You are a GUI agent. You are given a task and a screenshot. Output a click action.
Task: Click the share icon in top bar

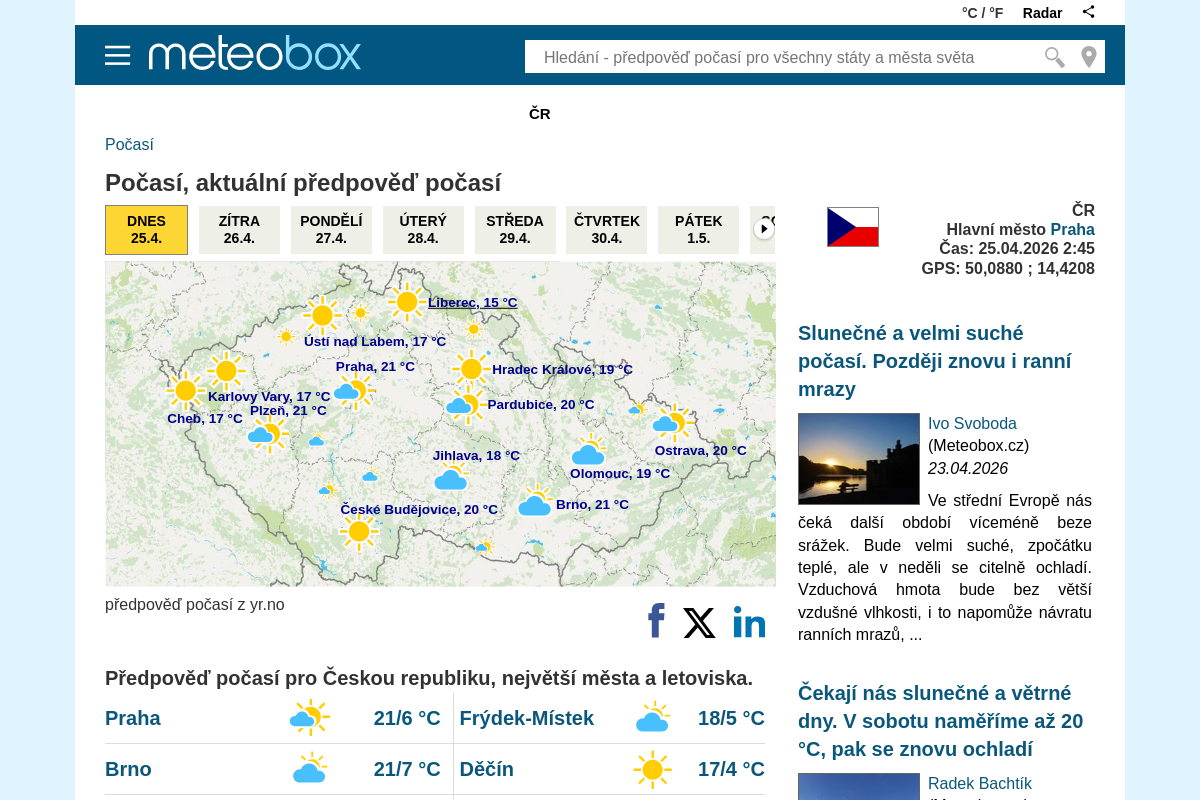click(1088, 11)
